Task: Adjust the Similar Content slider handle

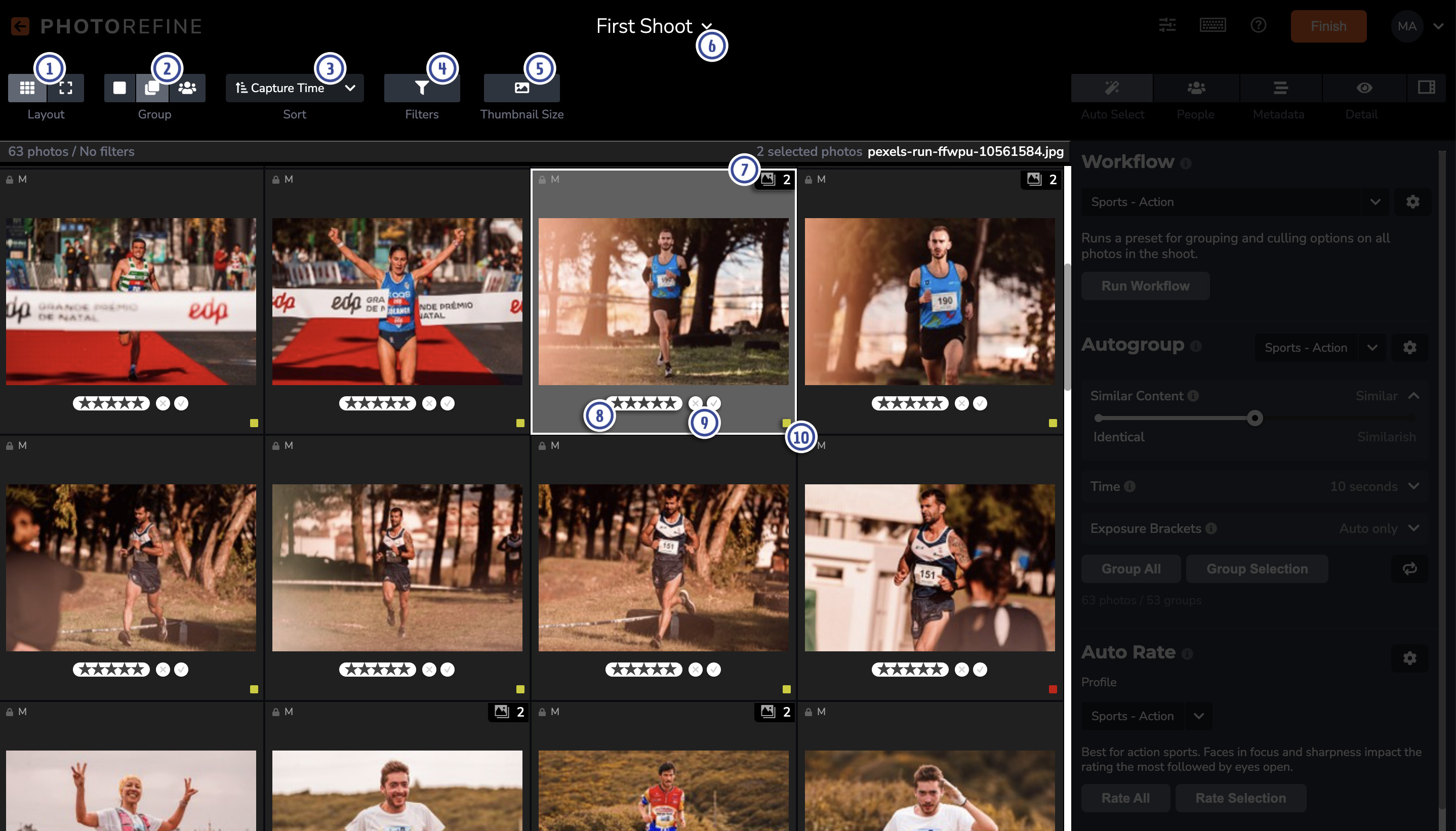Action: click(1255, 419)
